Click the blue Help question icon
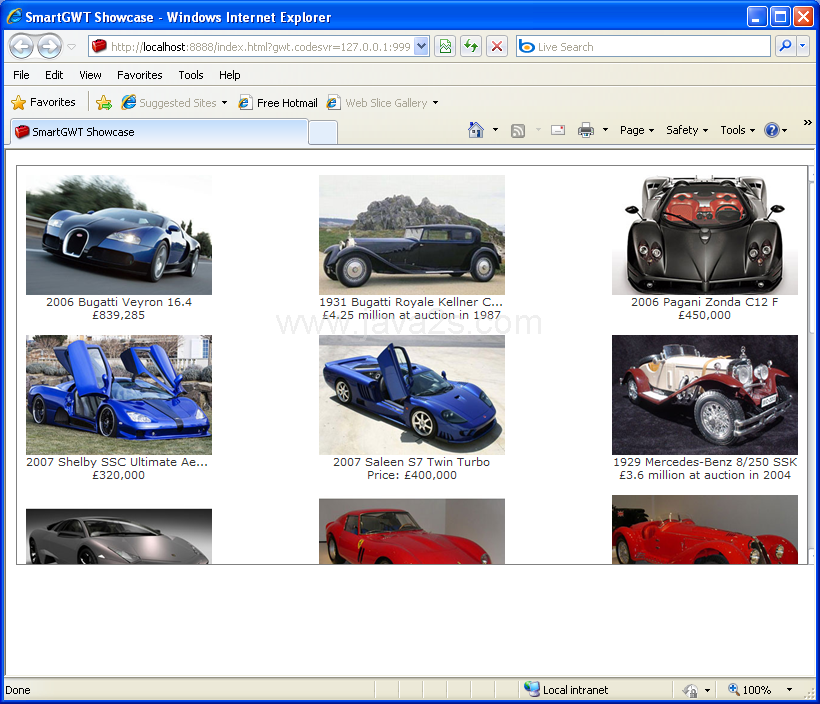This screenshot has height=704, width=820. pos(772,130)
